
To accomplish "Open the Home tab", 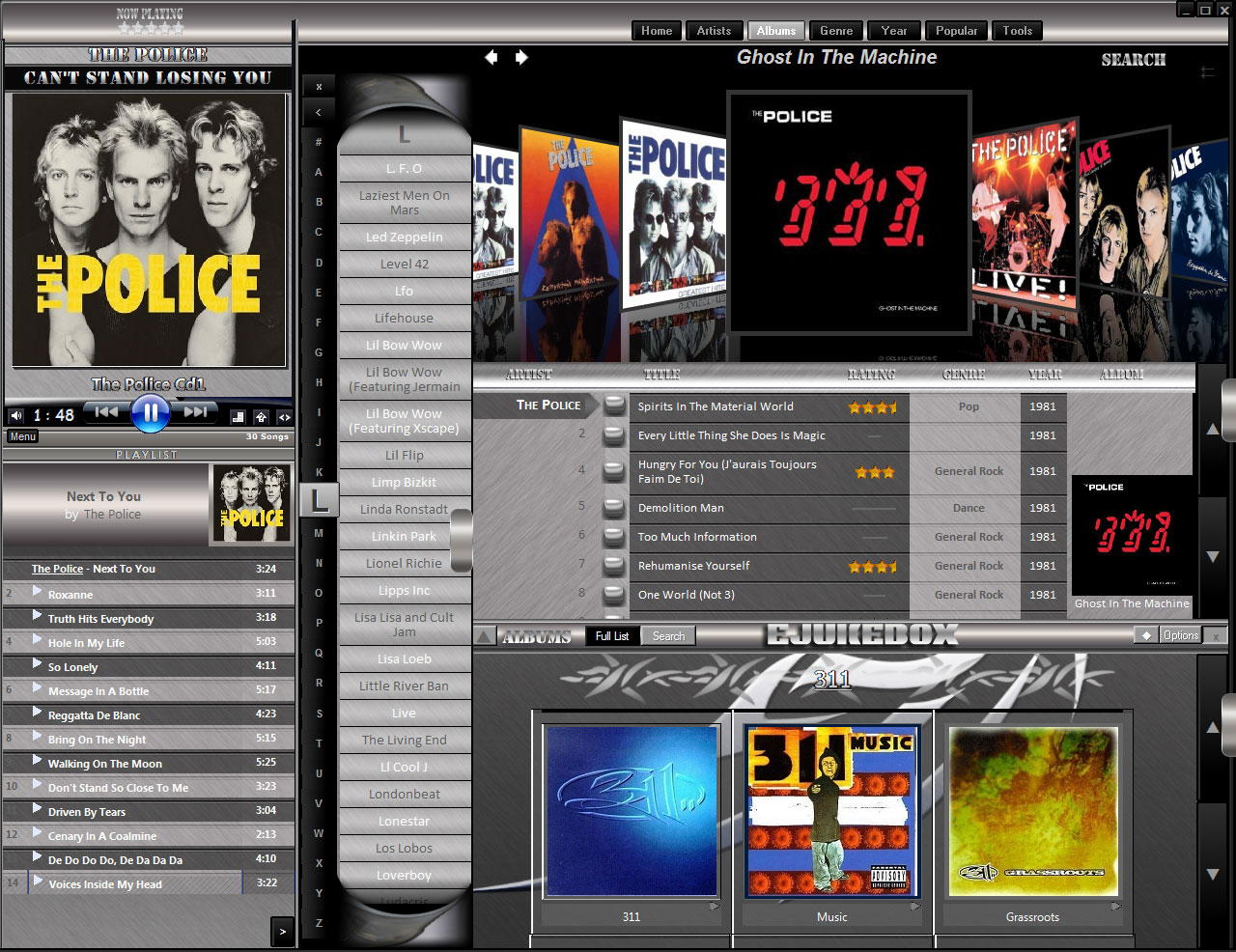I will (x=657, y=31).
